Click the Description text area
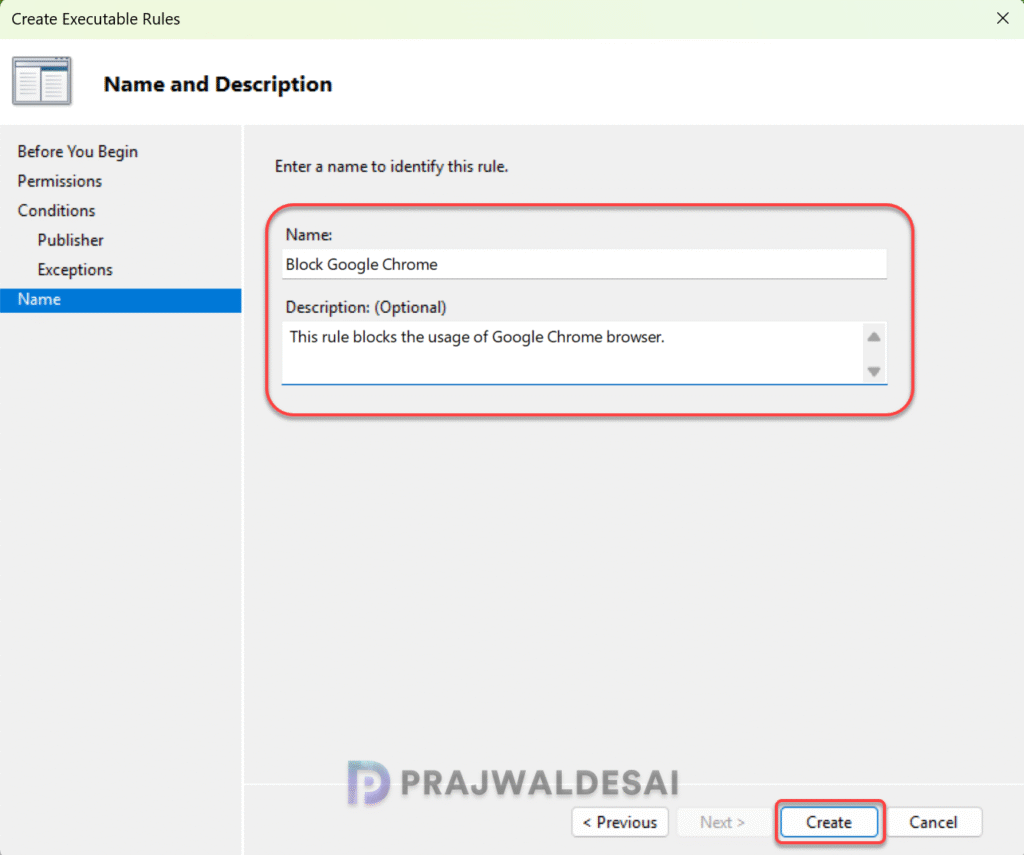Screen dimensions: 1024x855 tap(573, 352)
